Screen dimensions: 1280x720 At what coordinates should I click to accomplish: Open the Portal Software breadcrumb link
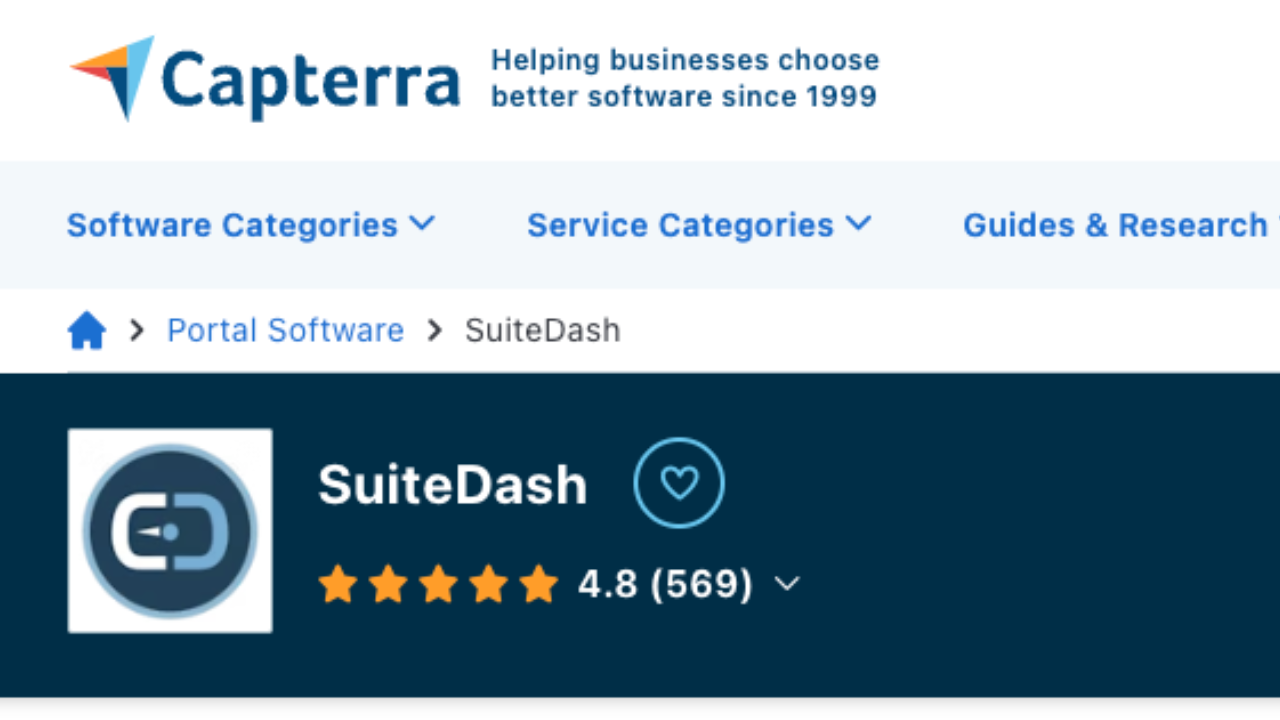(x=285, y=330)
